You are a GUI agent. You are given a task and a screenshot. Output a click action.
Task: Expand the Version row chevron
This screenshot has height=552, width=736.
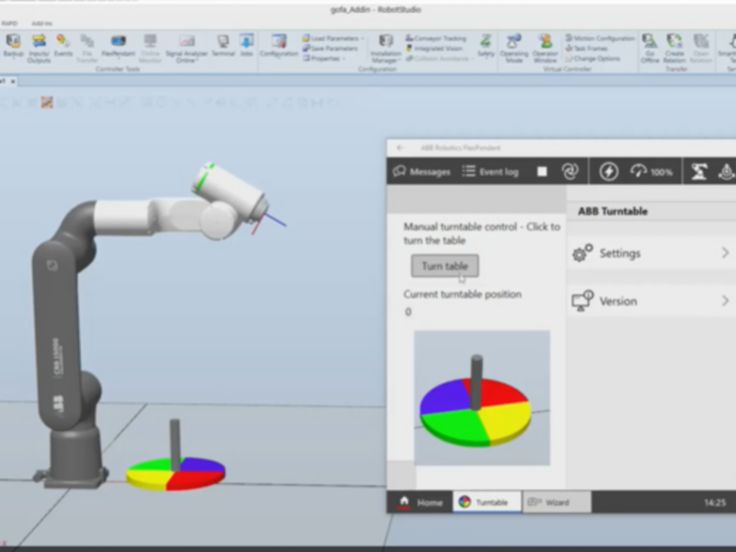pyautogui.click(x=725, y=300)
